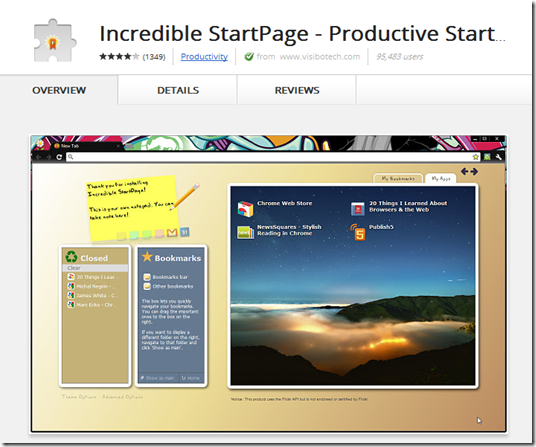Open the REVIEWS tab

pos(297,90)
